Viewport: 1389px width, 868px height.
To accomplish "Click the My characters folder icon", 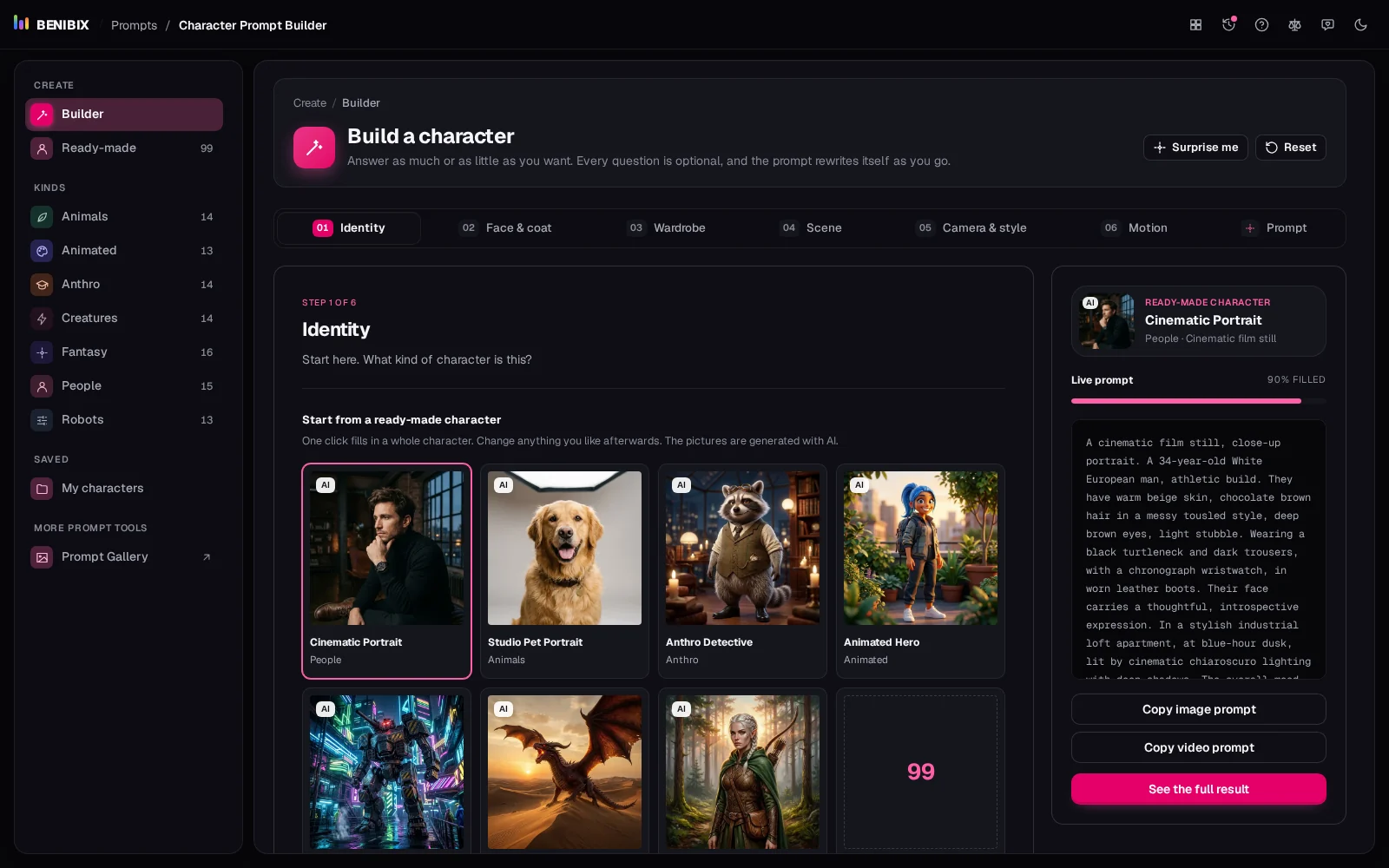I will pos(42,489).
